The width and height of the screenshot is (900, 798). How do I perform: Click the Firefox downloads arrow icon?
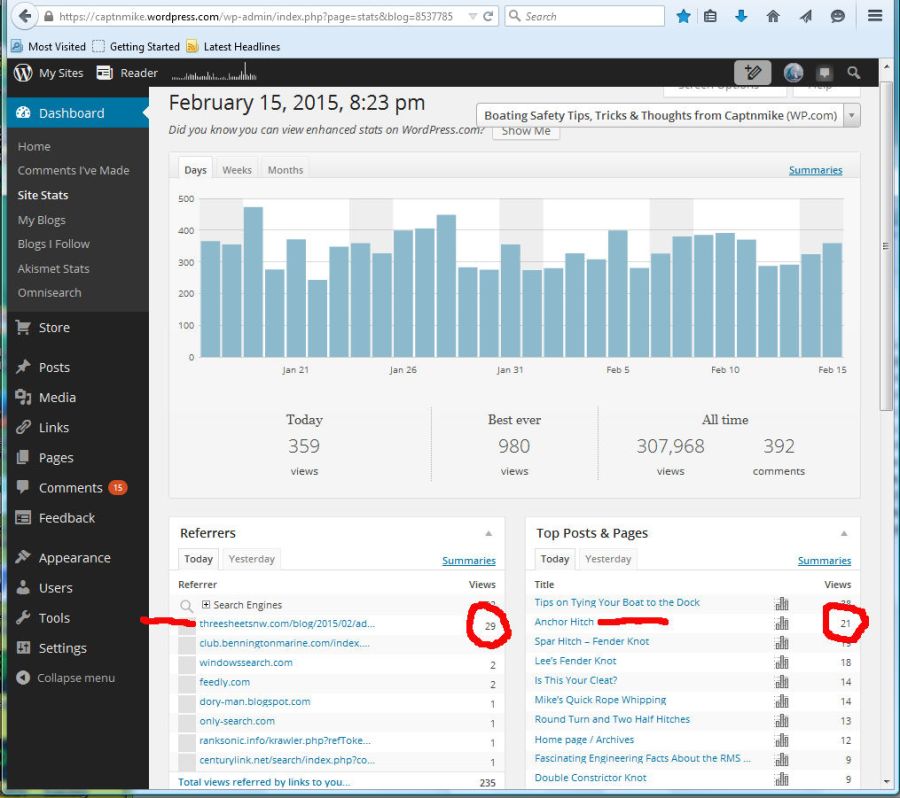[x=741, y=16]
